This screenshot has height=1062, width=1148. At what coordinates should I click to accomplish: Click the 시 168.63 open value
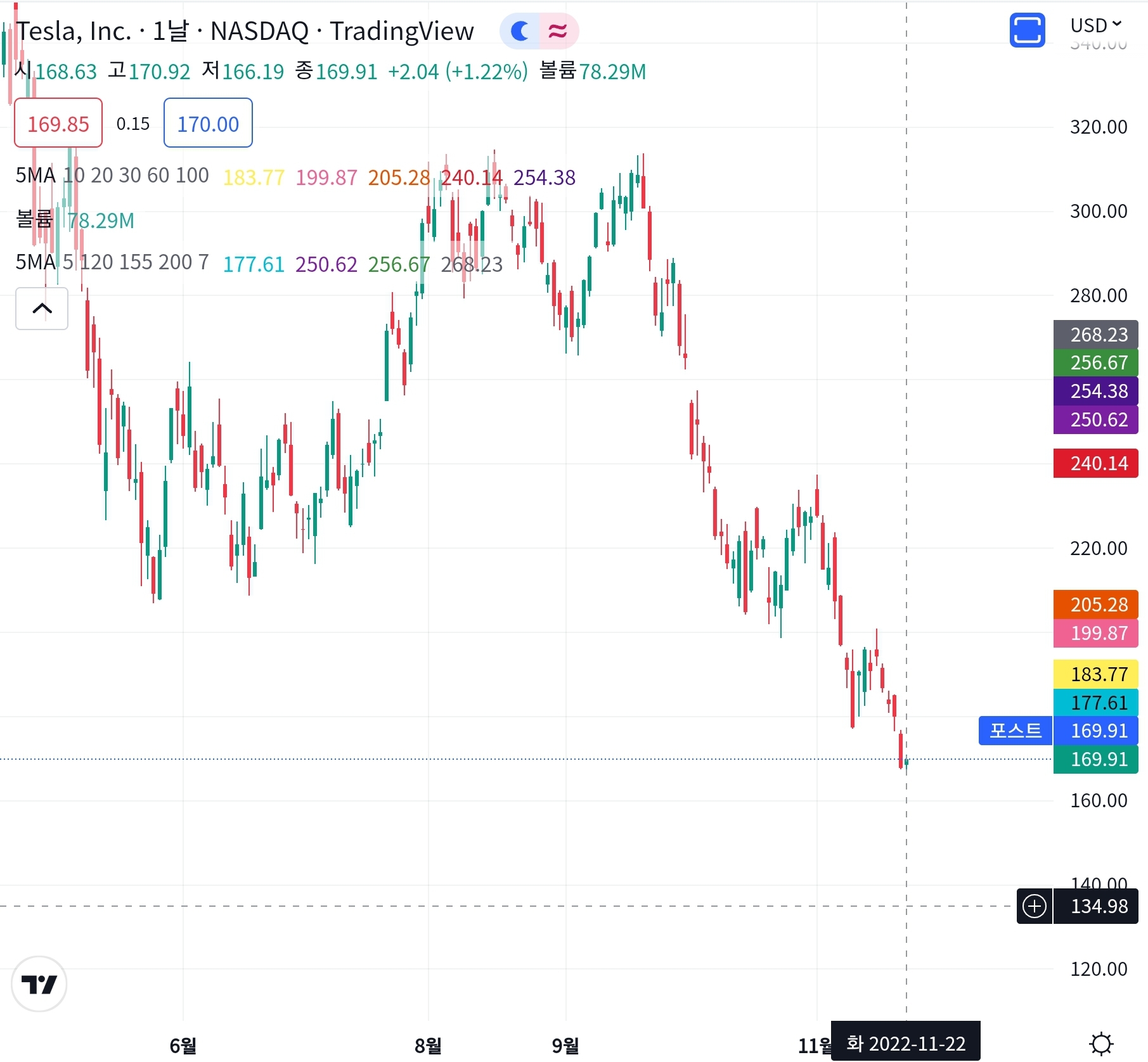coord(56,72)
